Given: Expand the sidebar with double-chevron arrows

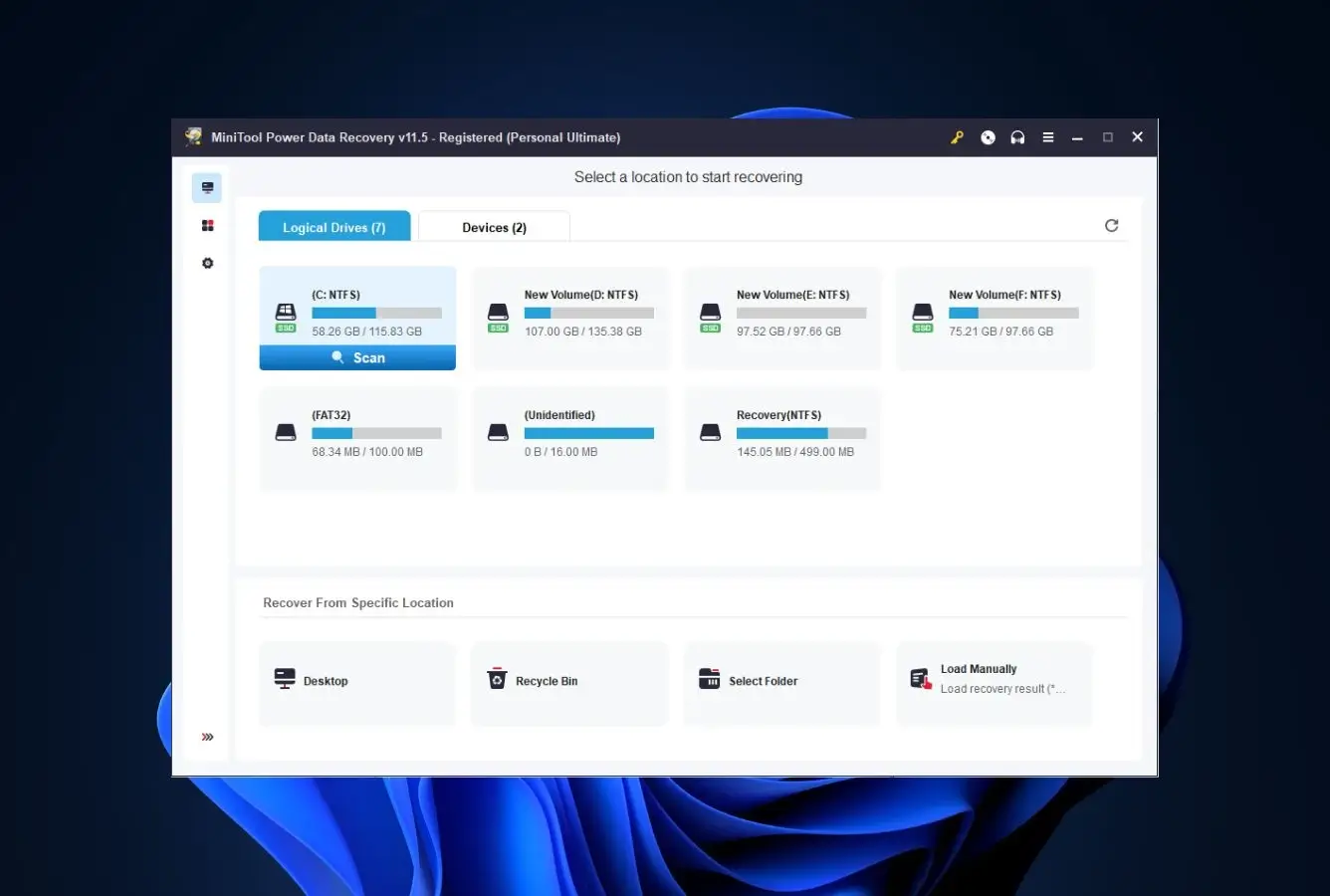Looking at the screenshot, I should click(x=207, y=737).
